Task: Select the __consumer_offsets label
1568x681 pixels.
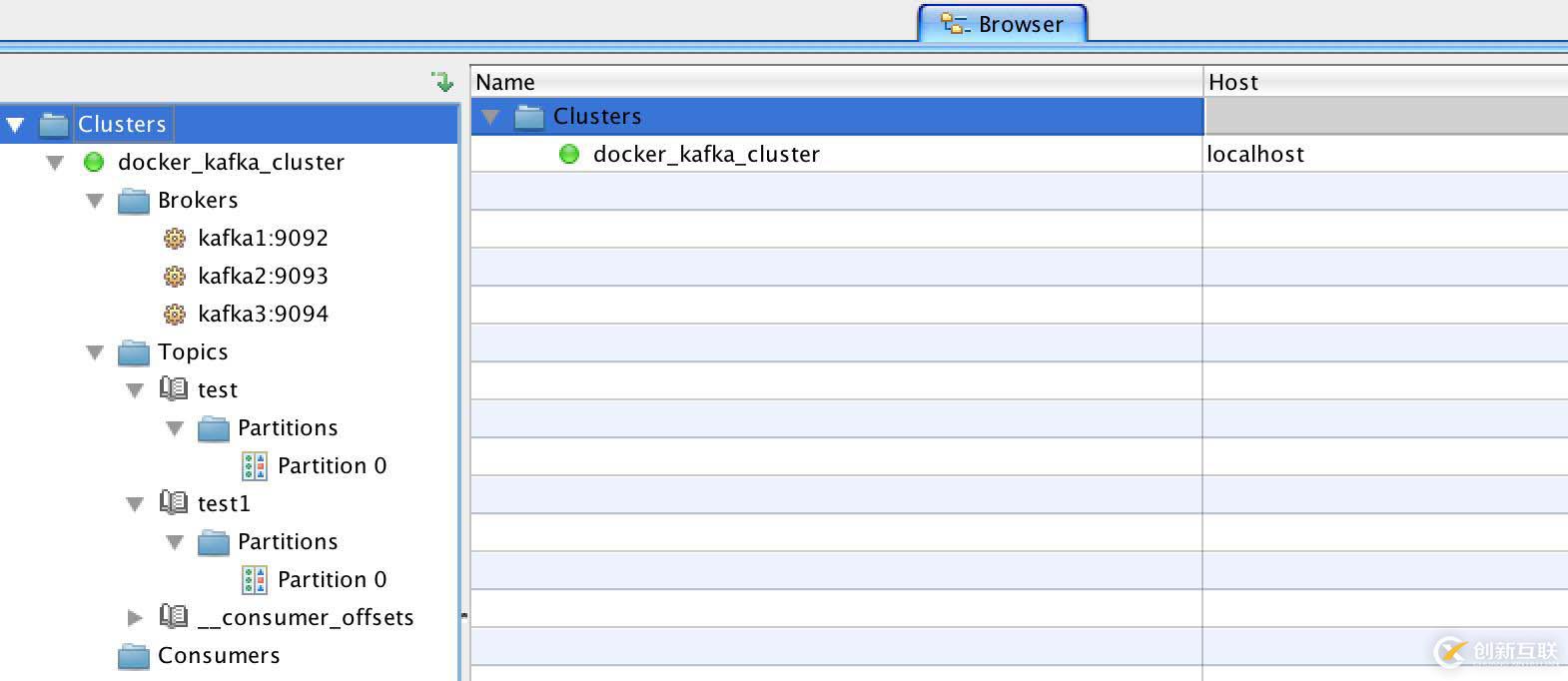Action: pos(306,617)
